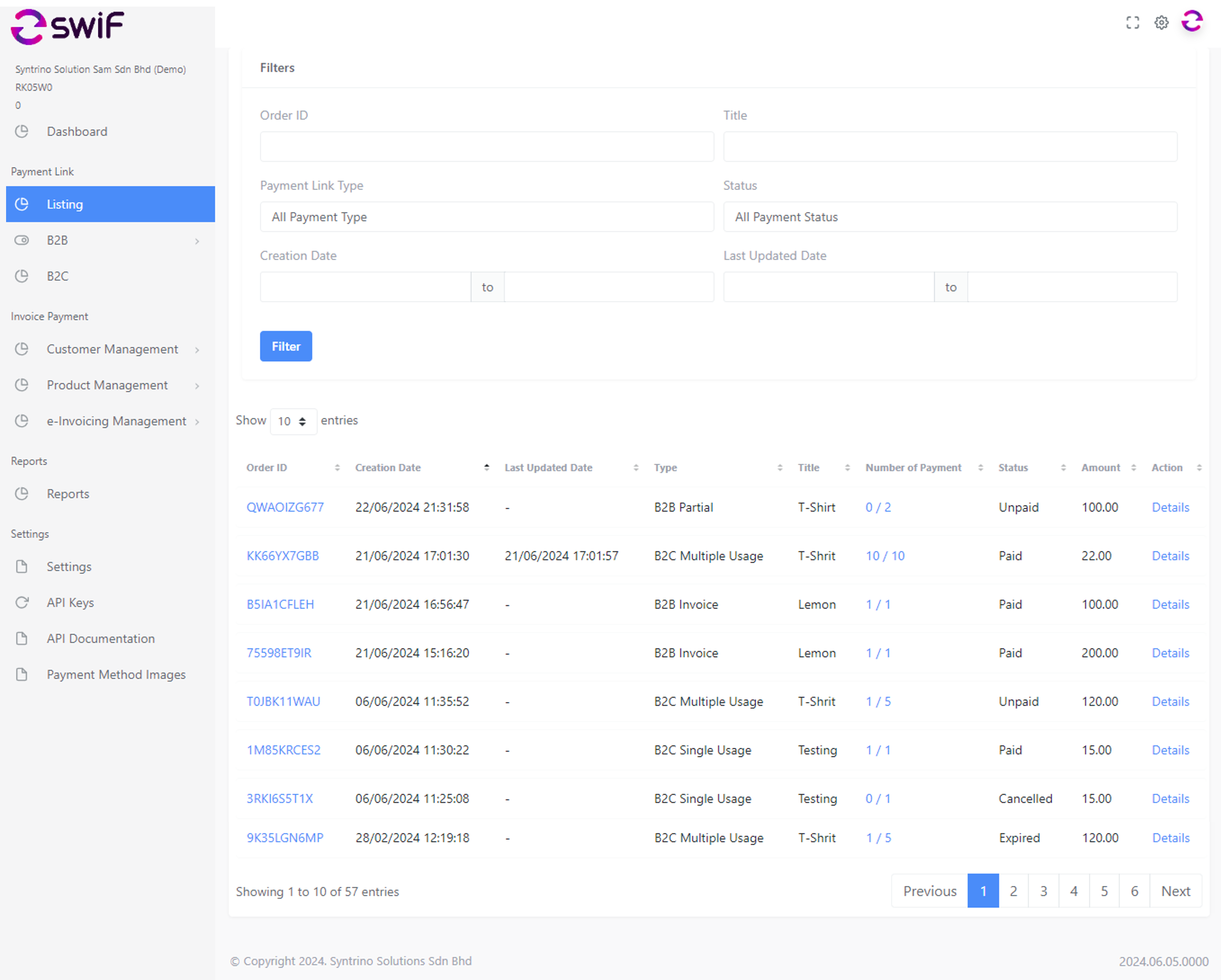
Task: Open the user profile avatar
Action: click(1192, 22)
